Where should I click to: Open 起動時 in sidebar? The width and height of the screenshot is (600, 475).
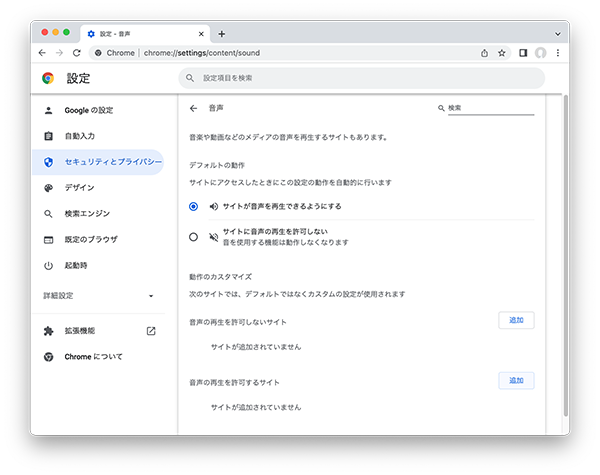[98, 266]
